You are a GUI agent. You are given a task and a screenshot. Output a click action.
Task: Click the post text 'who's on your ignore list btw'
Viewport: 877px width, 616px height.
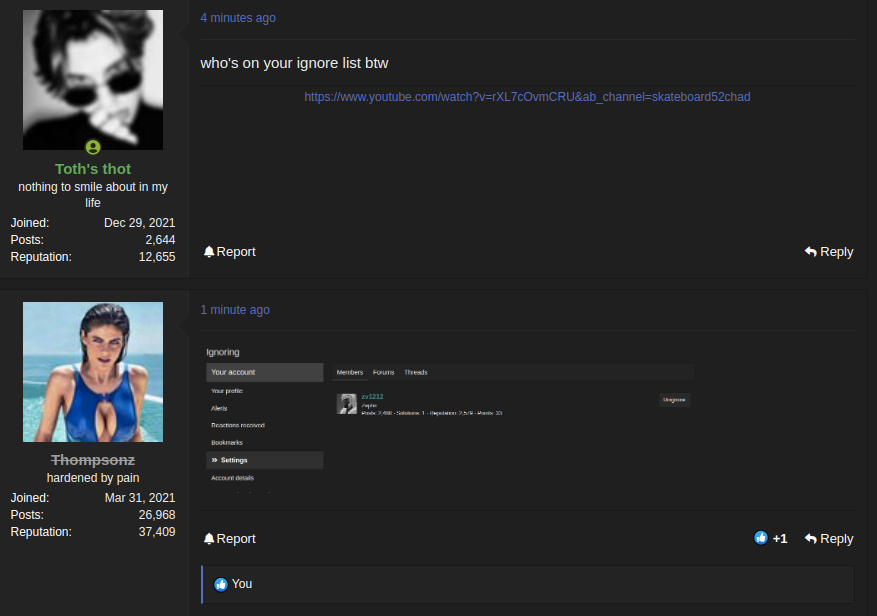294,63
